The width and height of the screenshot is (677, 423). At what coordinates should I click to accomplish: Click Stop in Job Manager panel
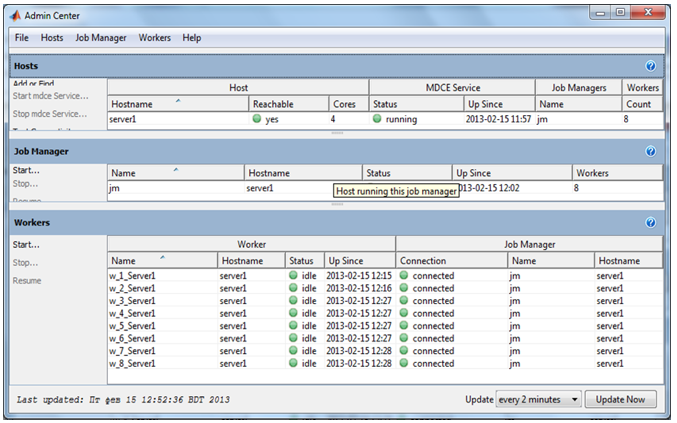pyautogui.click(x=25, y=184)
